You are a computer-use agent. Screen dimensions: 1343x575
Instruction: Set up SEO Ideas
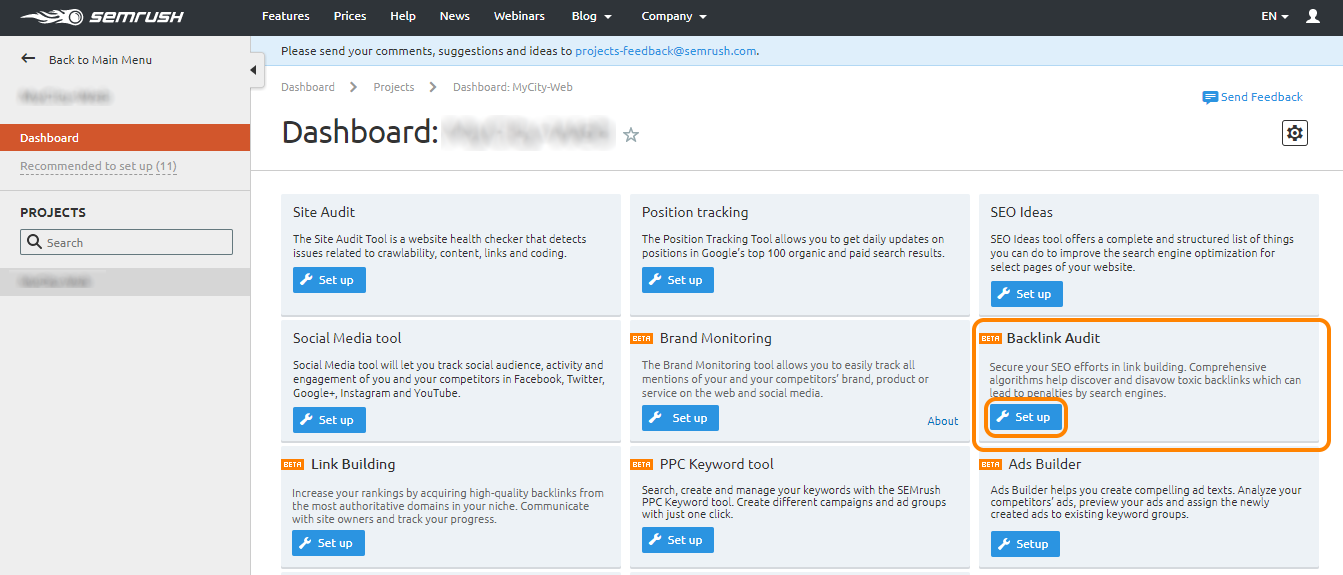point(1027,294)
